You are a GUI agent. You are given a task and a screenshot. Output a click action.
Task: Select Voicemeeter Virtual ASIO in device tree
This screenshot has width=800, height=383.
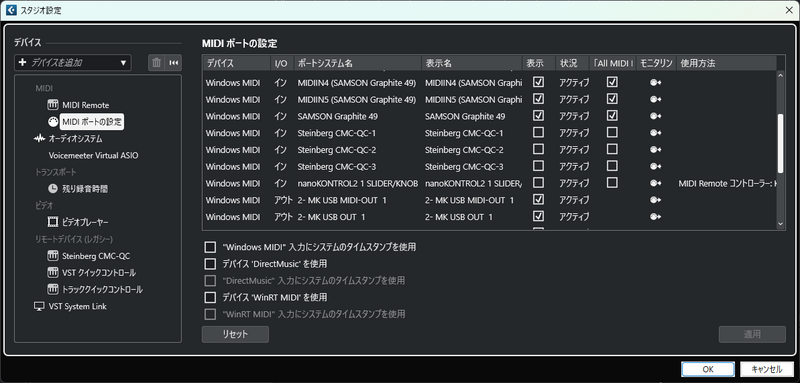93,156
